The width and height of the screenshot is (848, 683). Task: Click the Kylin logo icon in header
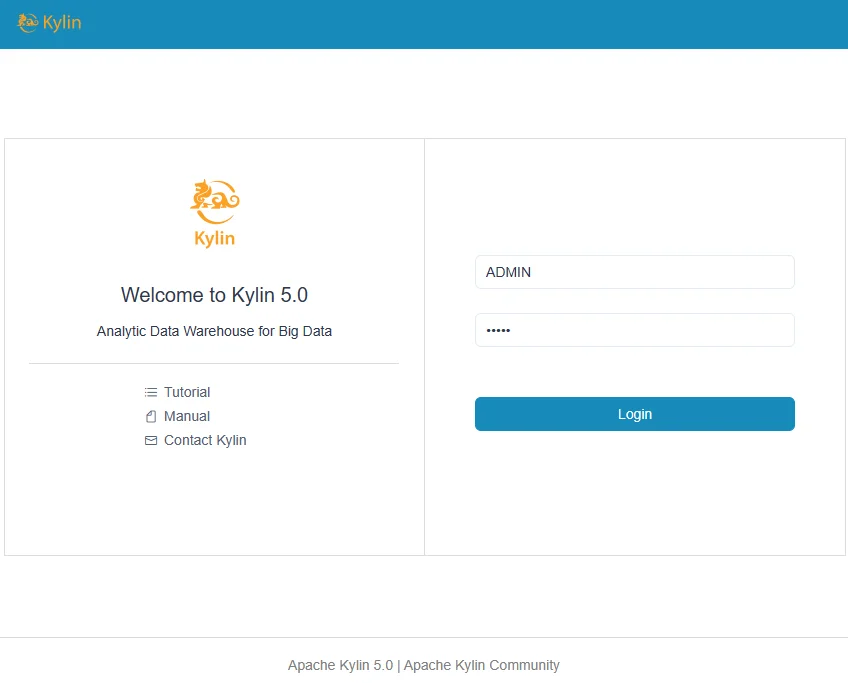28,23
